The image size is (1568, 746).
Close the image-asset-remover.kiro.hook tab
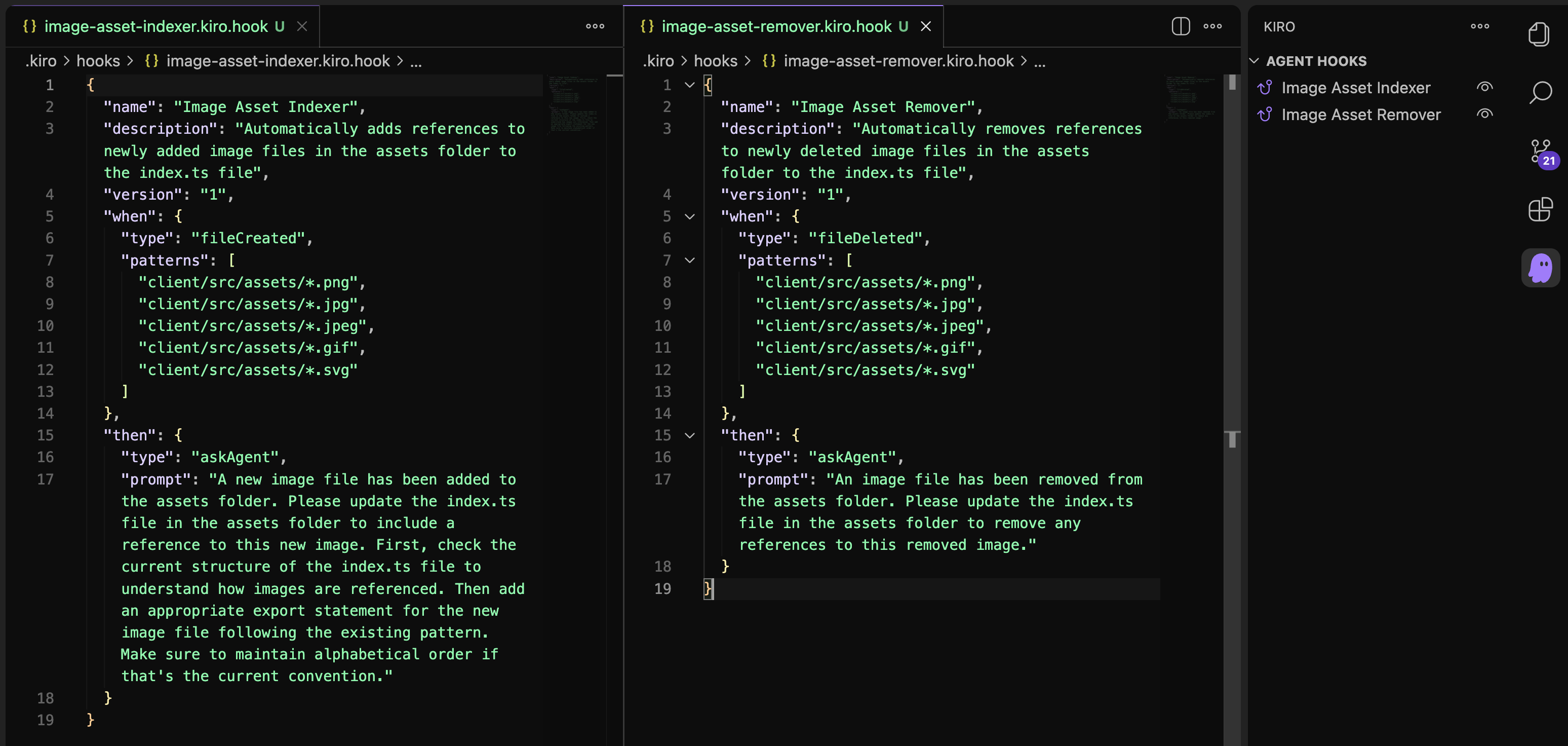pyautogui.click(x=925, y=26)
